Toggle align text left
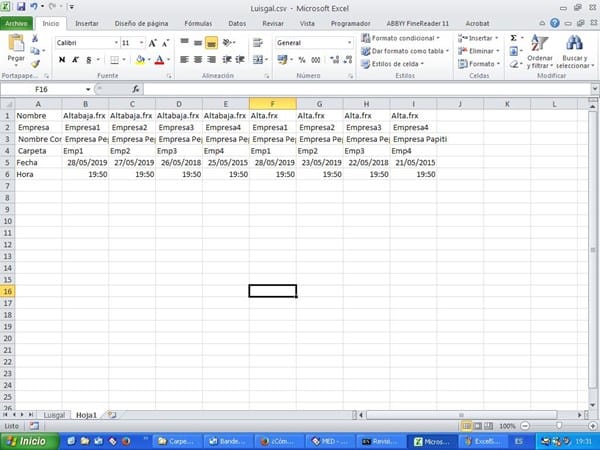This screenshot has height=450, width=600. click(x=184, y=60)
